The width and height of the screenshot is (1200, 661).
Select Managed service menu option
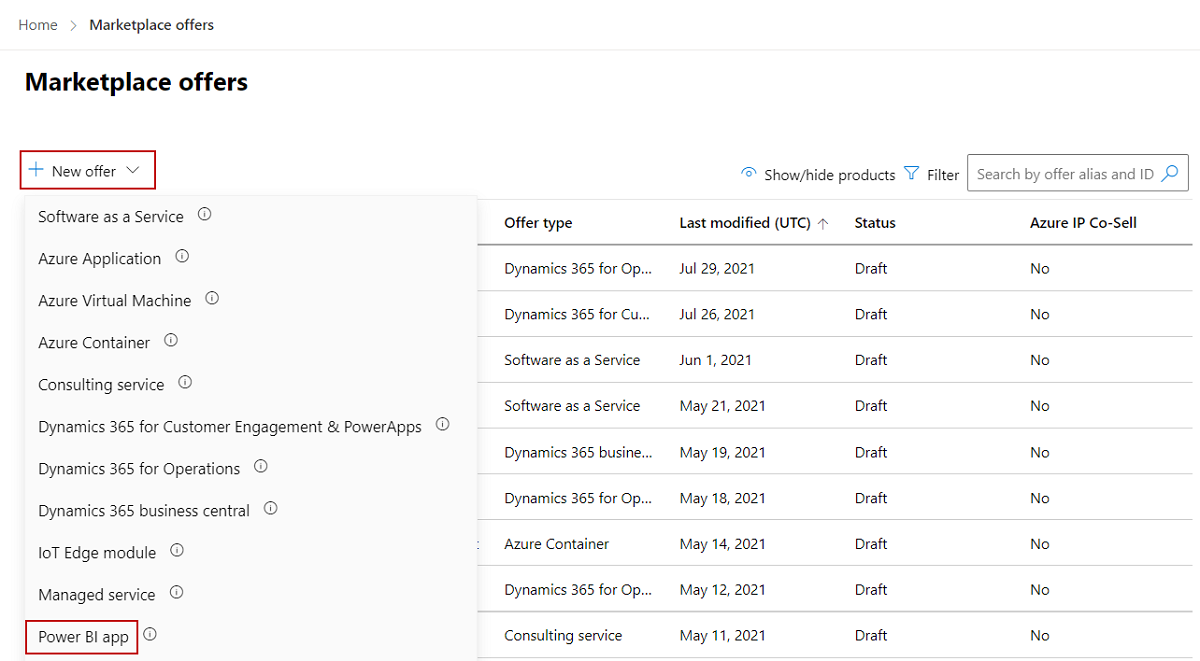click(x=97, y=594)
